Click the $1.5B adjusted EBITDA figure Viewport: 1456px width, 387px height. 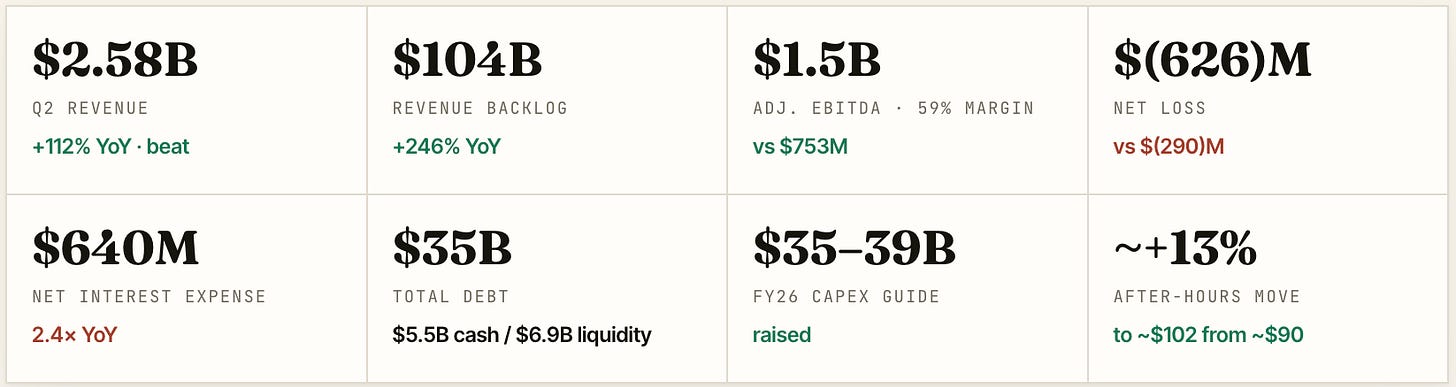click(816, 60)
